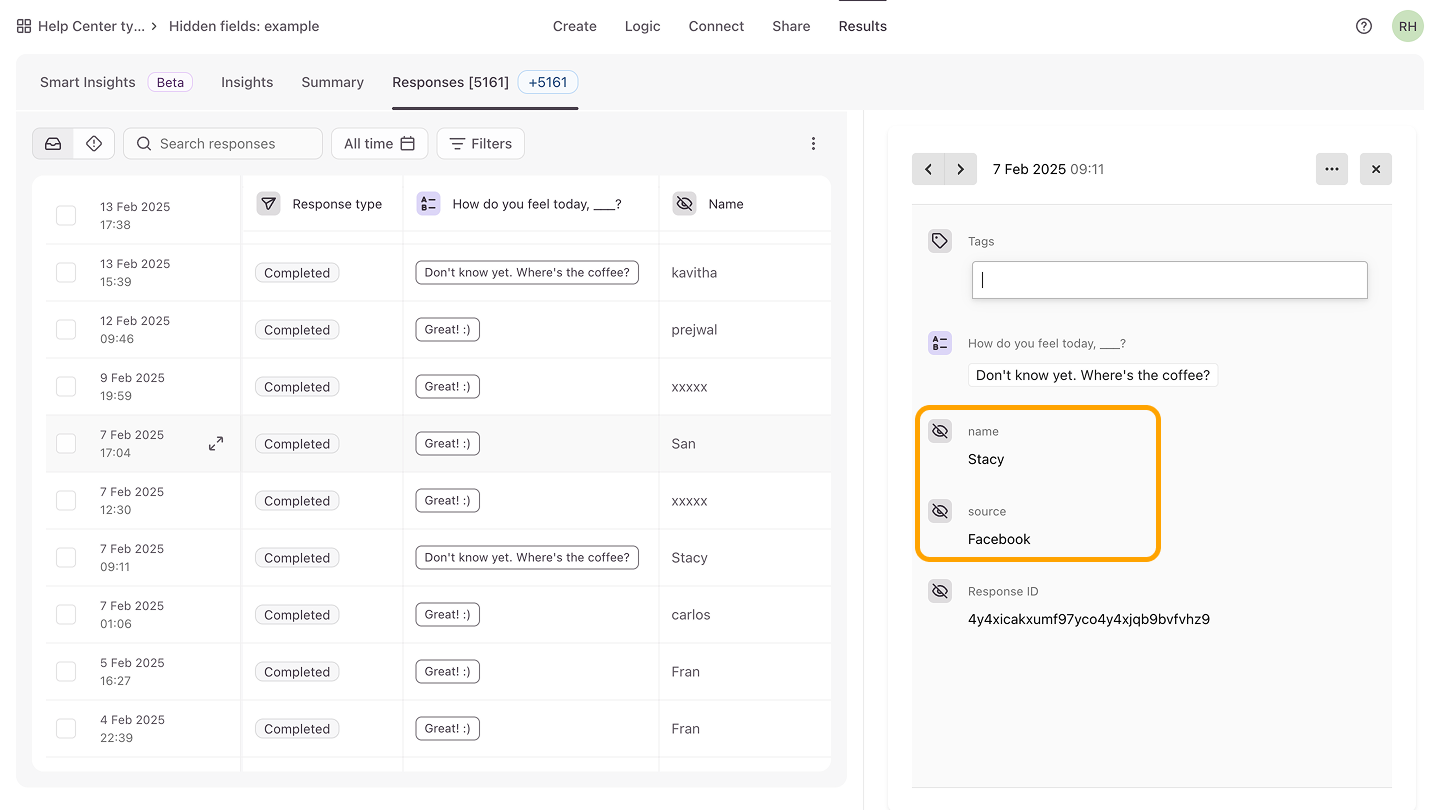Open the All time date range picker
This screenshot has width=1440, height=810.
coord(380,144)
